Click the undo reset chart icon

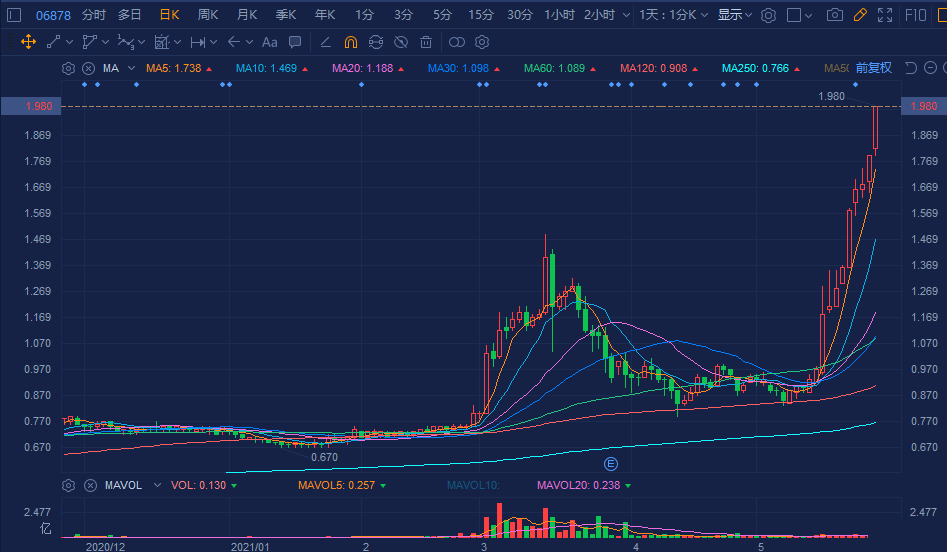tap(911, 68)
